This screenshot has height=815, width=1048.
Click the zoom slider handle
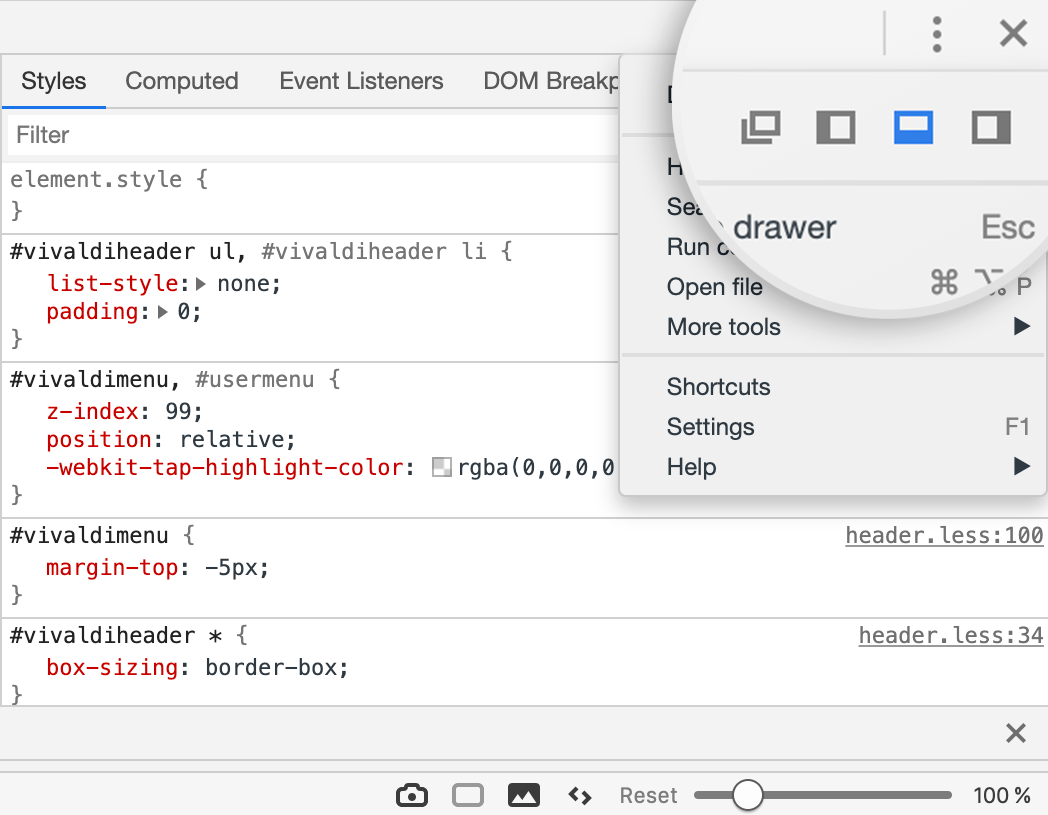pyautogui.click(x=747, y=795)
